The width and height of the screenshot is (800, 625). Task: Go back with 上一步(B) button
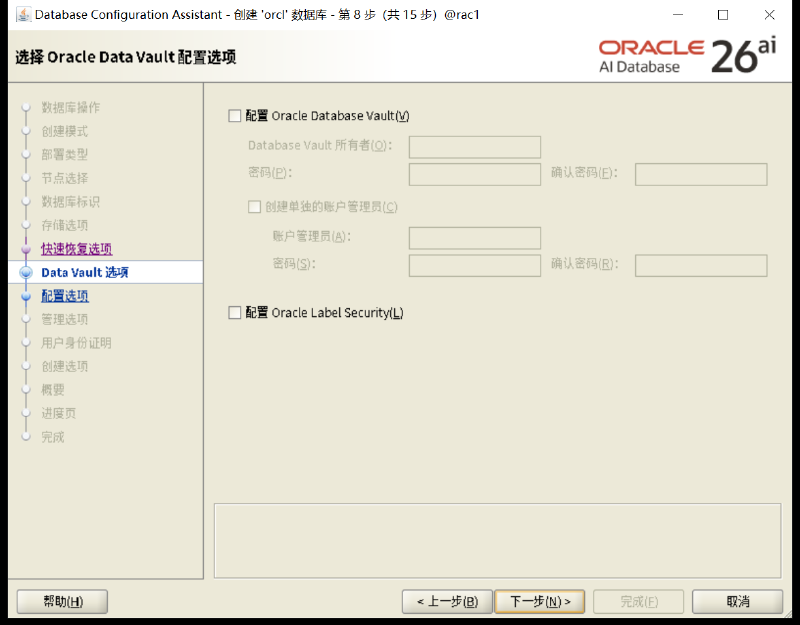tap(447, 602)
